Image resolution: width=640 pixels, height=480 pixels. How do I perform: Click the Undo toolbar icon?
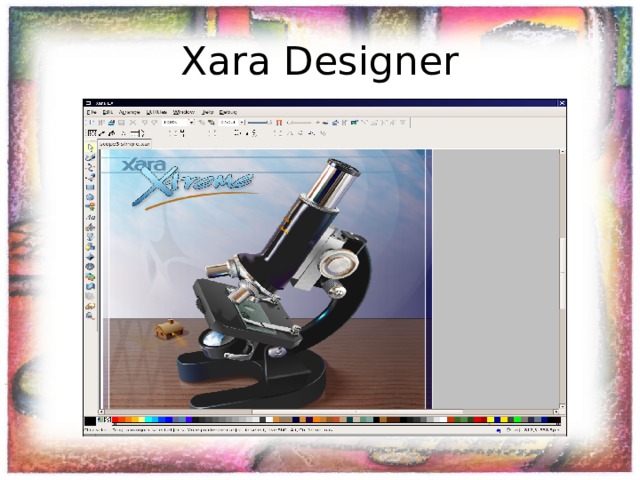144,122
